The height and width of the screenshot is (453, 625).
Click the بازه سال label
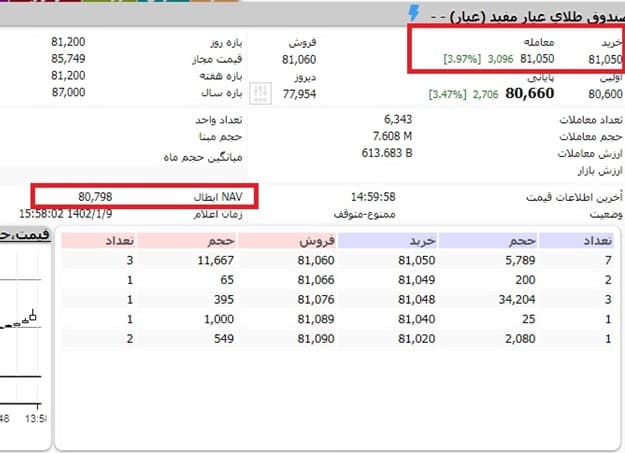222,93
